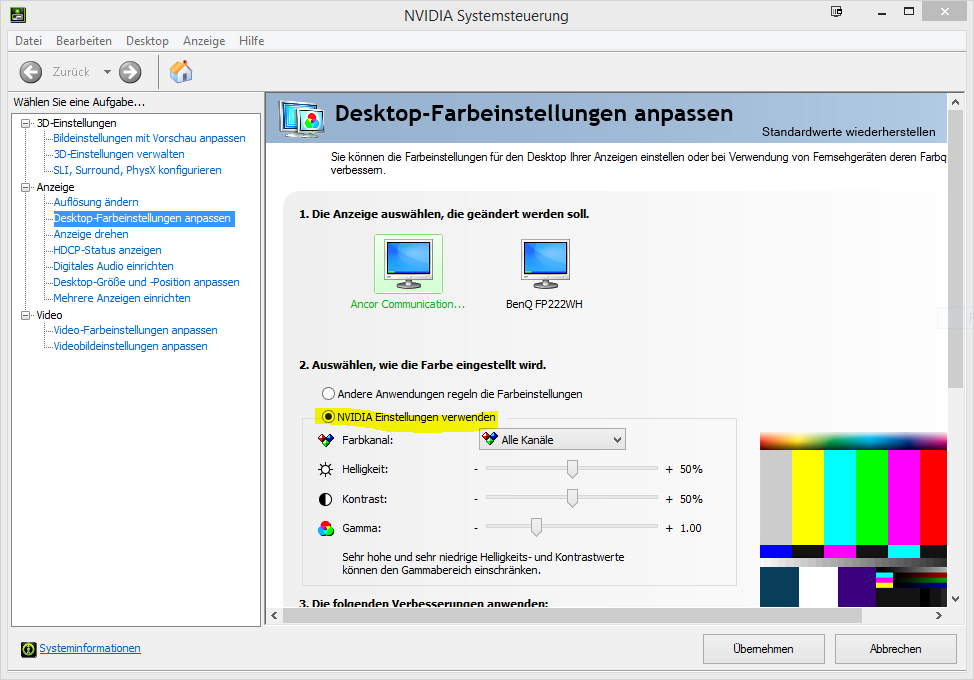Click the Gamma slider thumb
The image size is (974, 680).
[x=536, y=527]
